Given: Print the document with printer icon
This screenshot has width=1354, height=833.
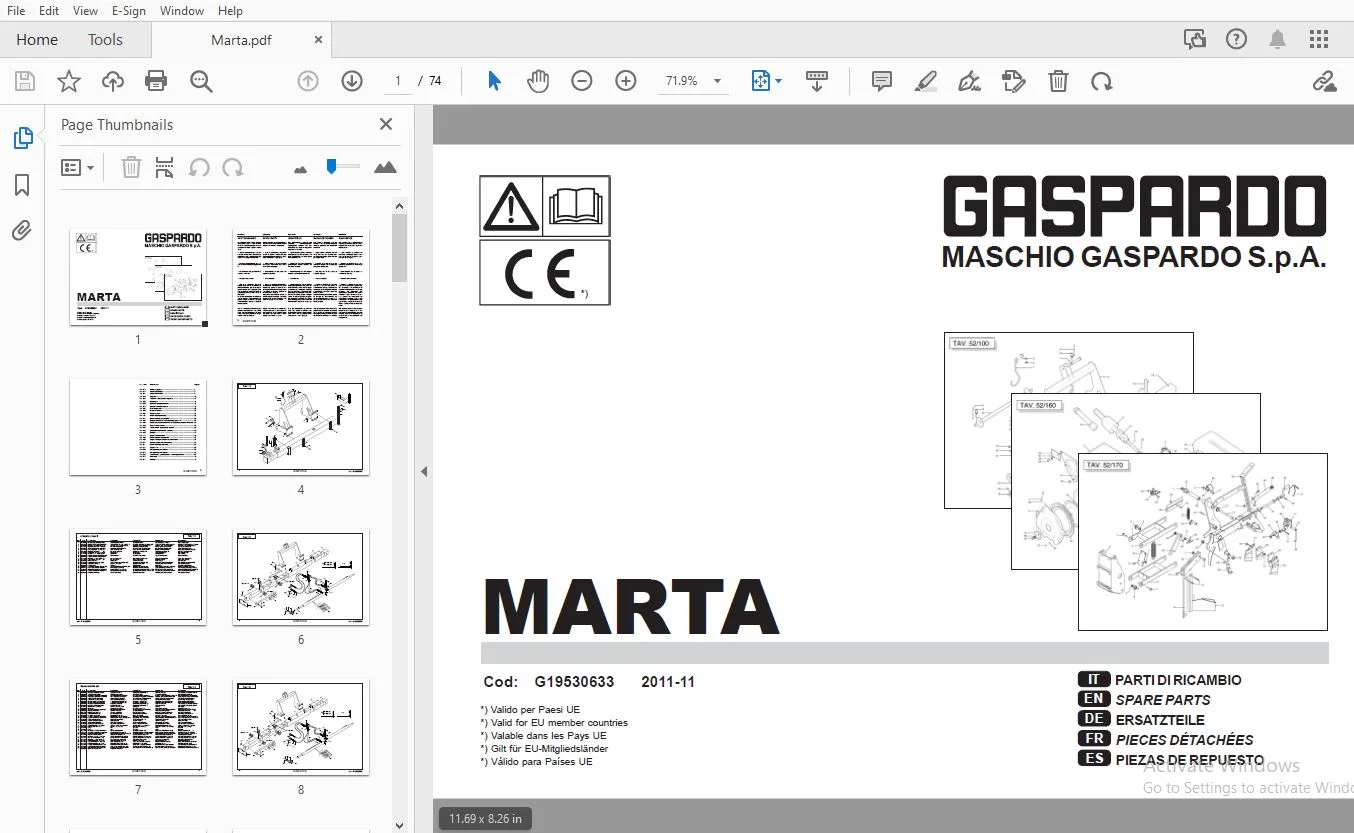Looking at the screenshot, I should [156, 81].
